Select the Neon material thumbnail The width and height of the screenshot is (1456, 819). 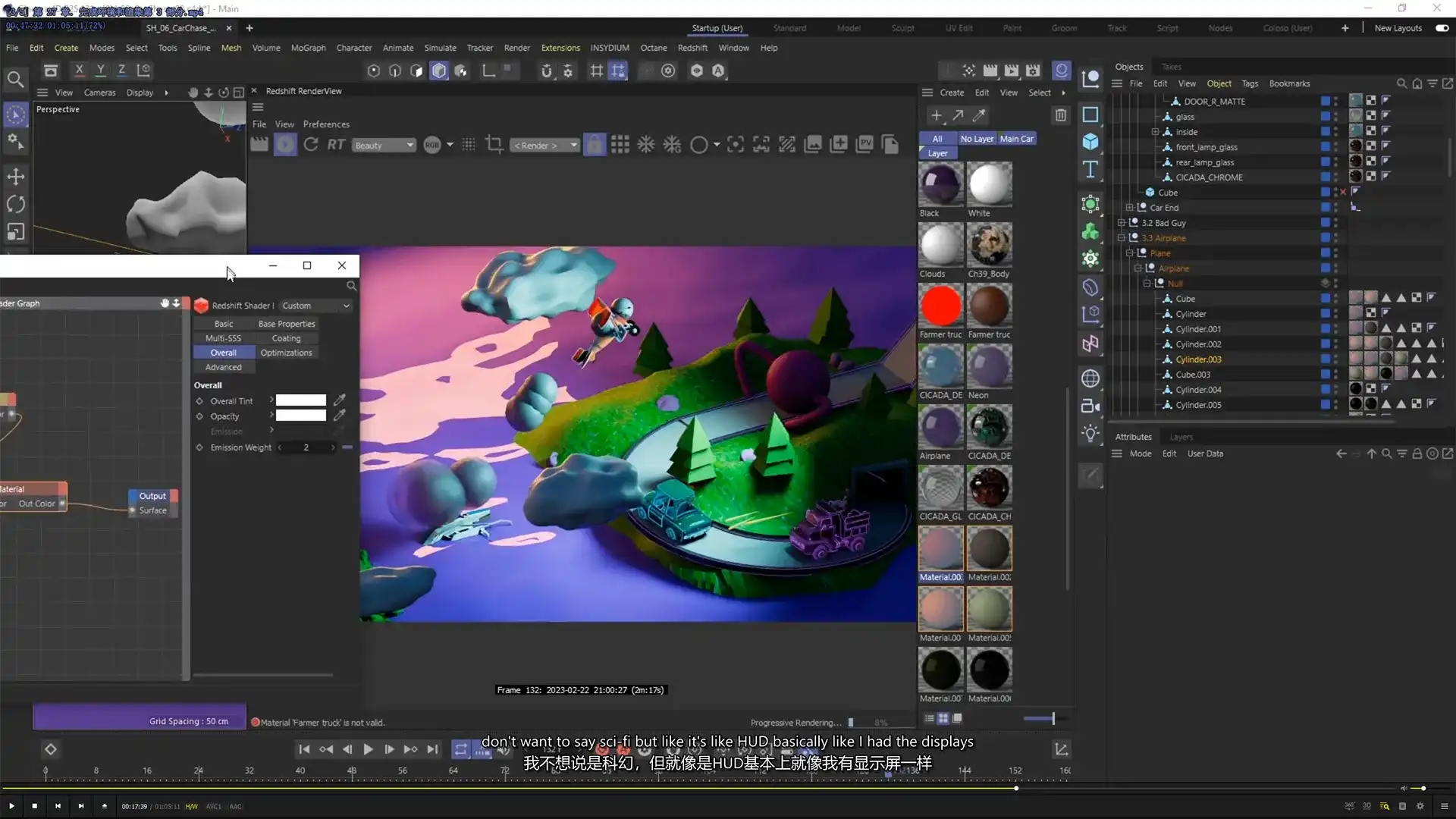point(990,366)
